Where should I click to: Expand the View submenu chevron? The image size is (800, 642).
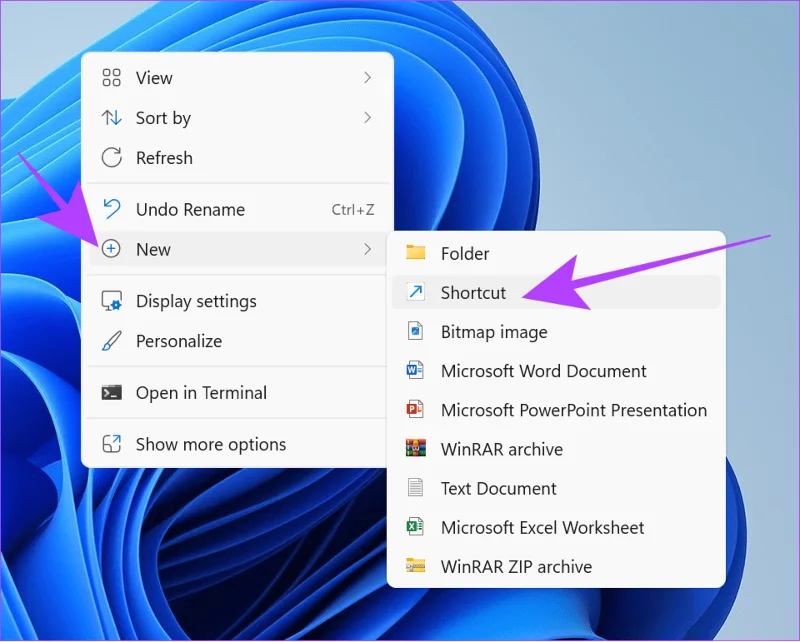[367, 78]
